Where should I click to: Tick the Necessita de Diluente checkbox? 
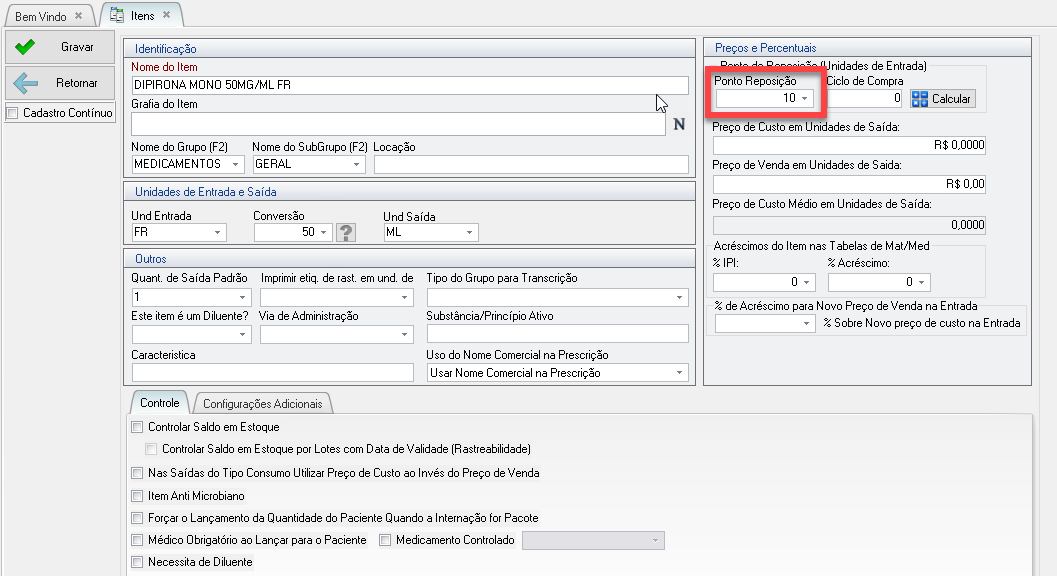(x=137, y=562)
